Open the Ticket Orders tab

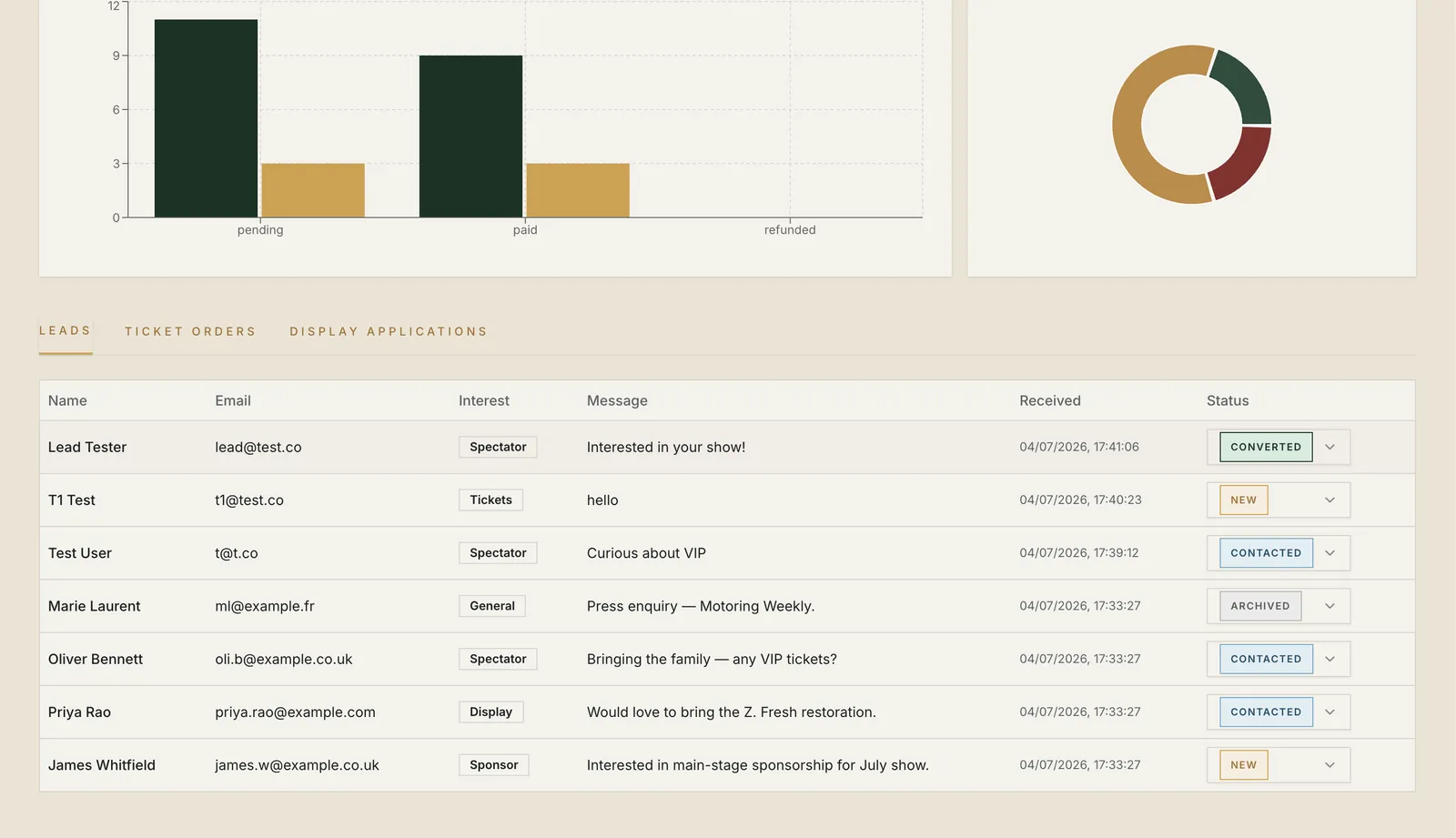pyautogui.click(x=190, y=331)
